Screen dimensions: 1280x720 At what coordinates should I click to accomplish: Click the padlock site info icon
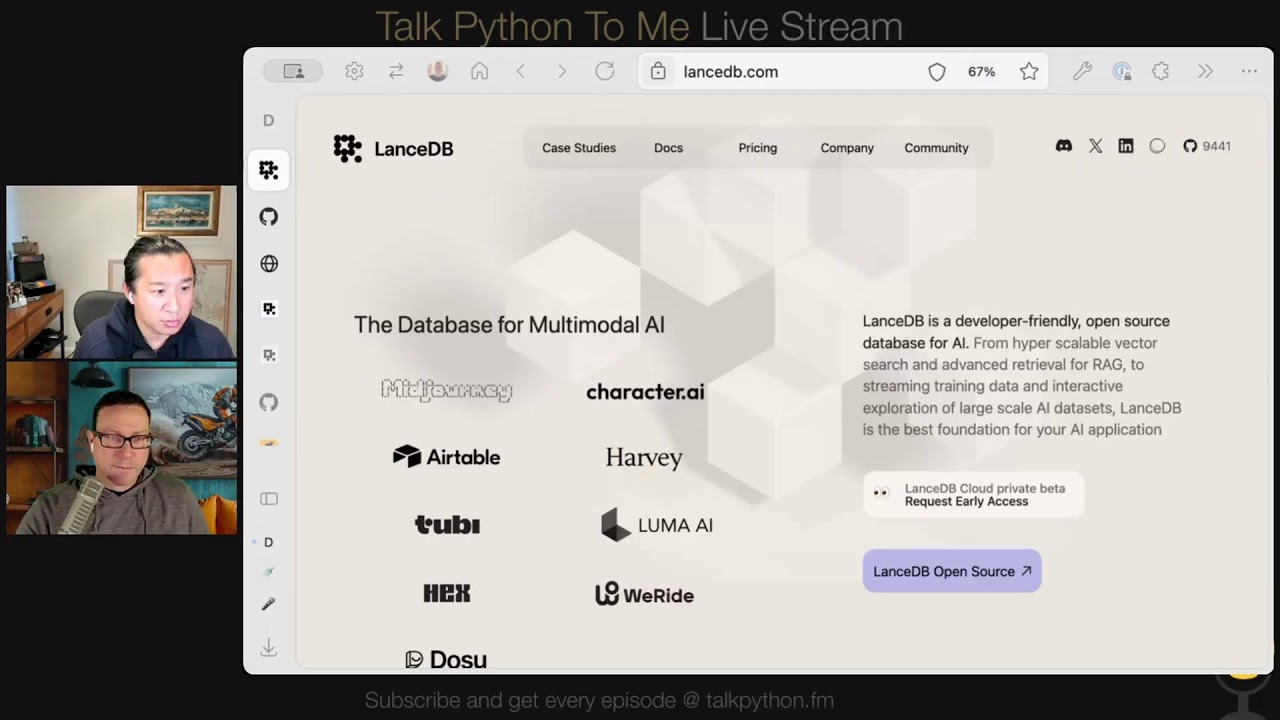(x=657, y=71)
